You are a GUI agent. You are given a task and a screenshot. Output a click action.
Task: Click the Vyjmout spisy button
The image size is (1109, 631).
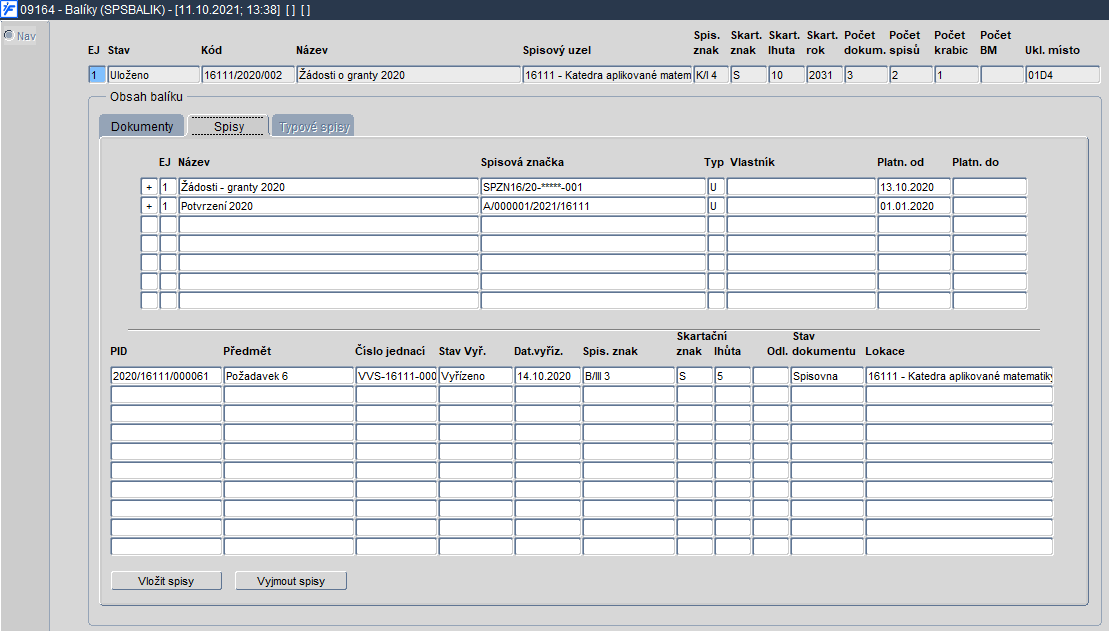click(291, 581)
